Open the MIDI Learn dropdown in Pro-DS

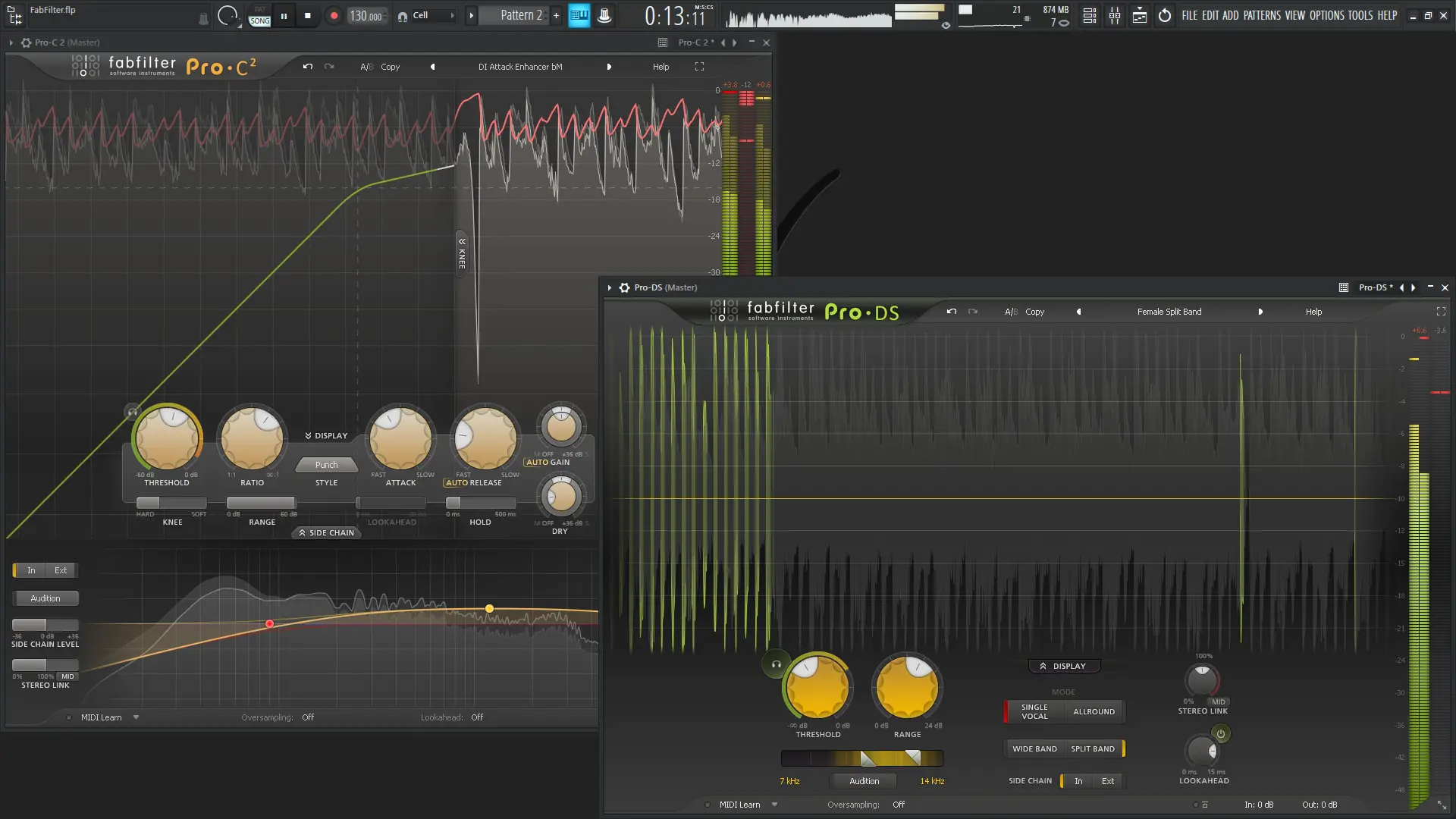coord(774,805)
